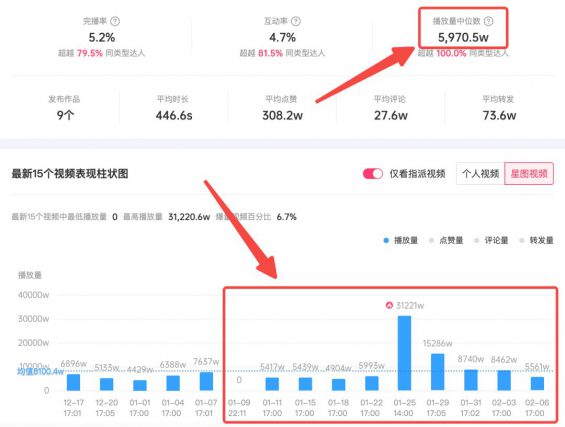Select the 02-03 bar showing 8462w

[504, 381]
